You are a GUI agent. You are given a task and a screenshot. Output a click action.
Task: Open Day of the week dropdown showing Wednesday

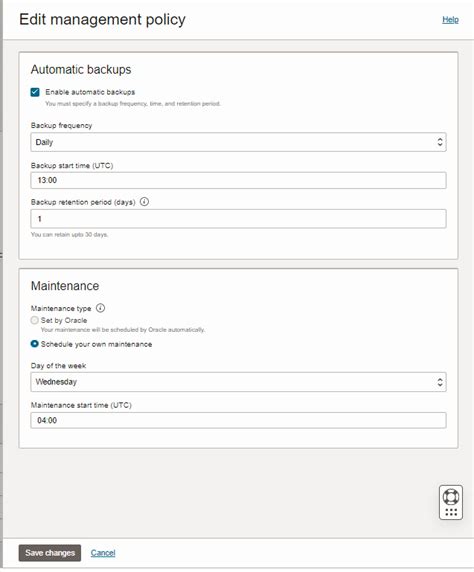point(238,382)
